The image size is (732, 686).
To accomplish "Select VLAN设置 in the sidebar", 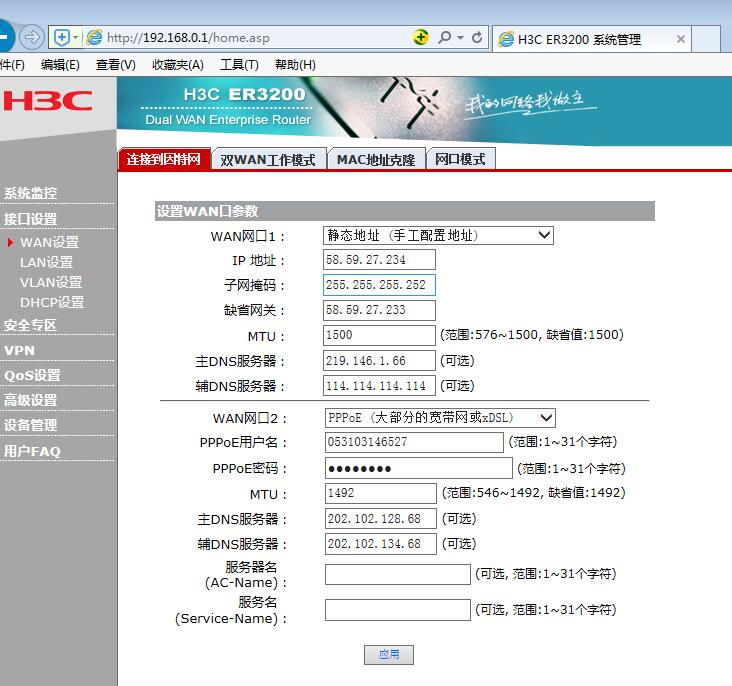I will pos(51,282).
